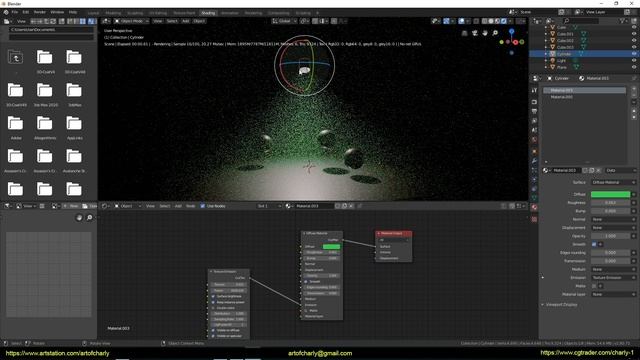Open the Render properties tab icon

534,102
